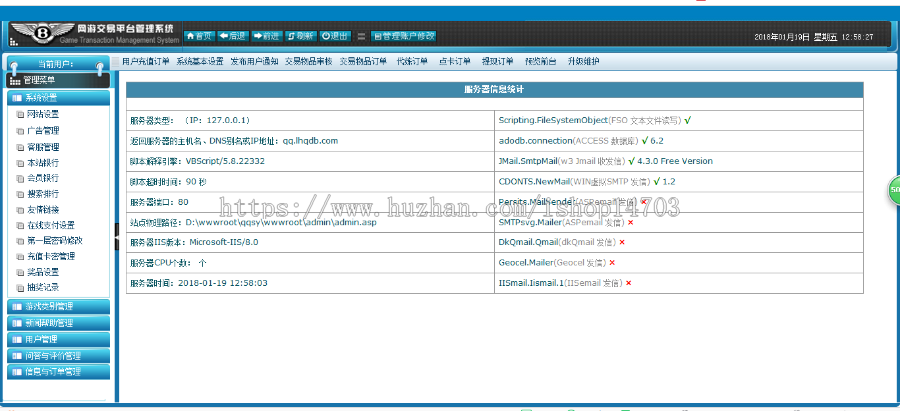Open 网站设置 in the sidebar
This screenshot has height=411, width=900.
(42, 114)
